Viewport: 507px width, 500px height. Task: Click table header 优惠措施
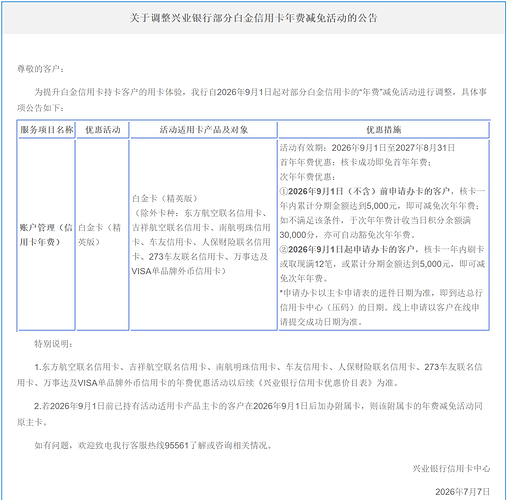coord(384,130)
